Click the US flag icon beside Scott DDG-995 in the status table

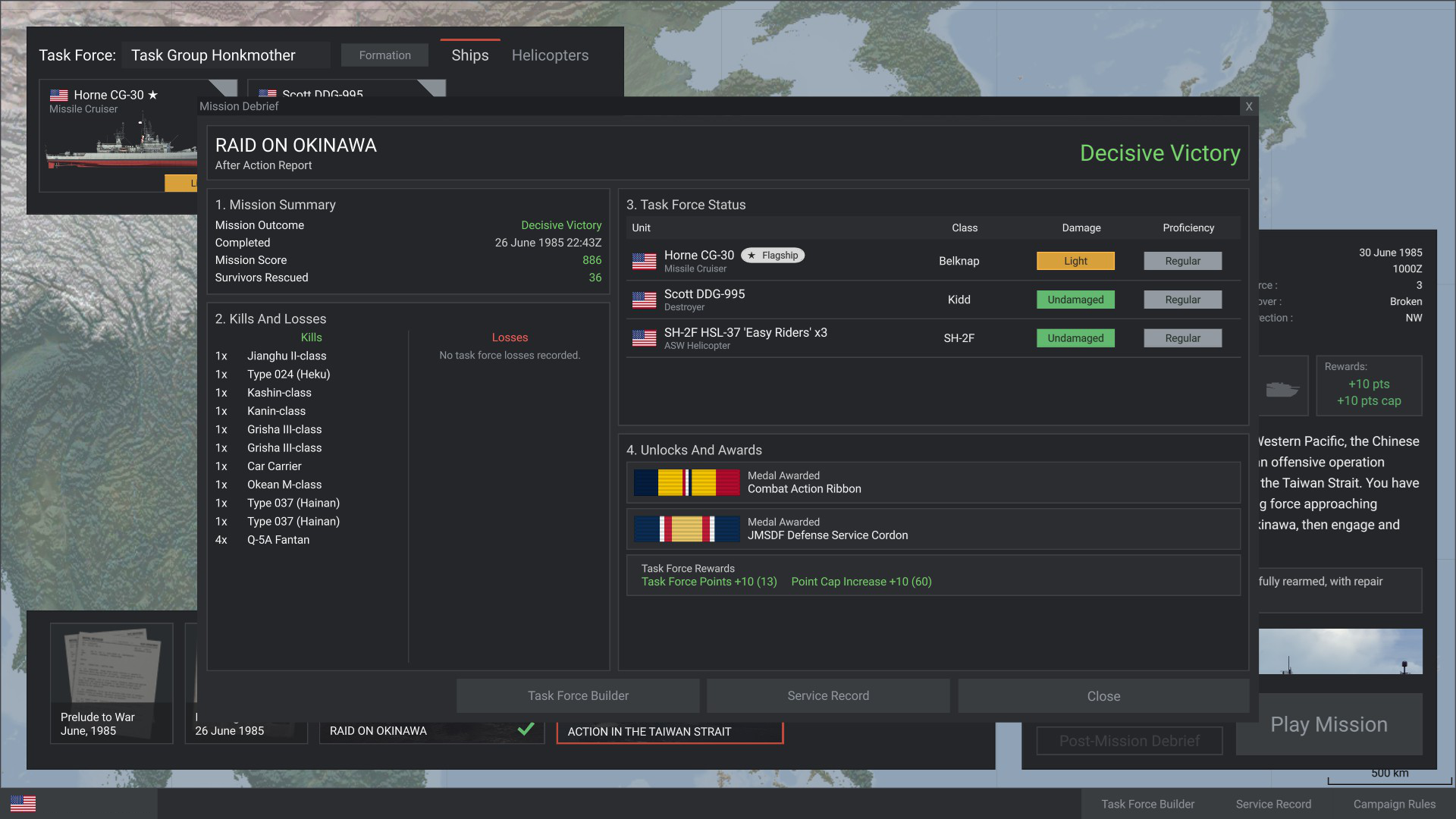pos(644,300)
